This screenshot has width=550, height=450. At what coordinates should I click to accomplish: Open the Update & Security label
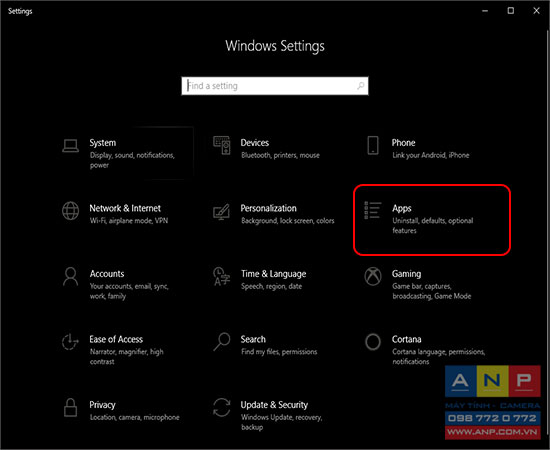(274, 405)
